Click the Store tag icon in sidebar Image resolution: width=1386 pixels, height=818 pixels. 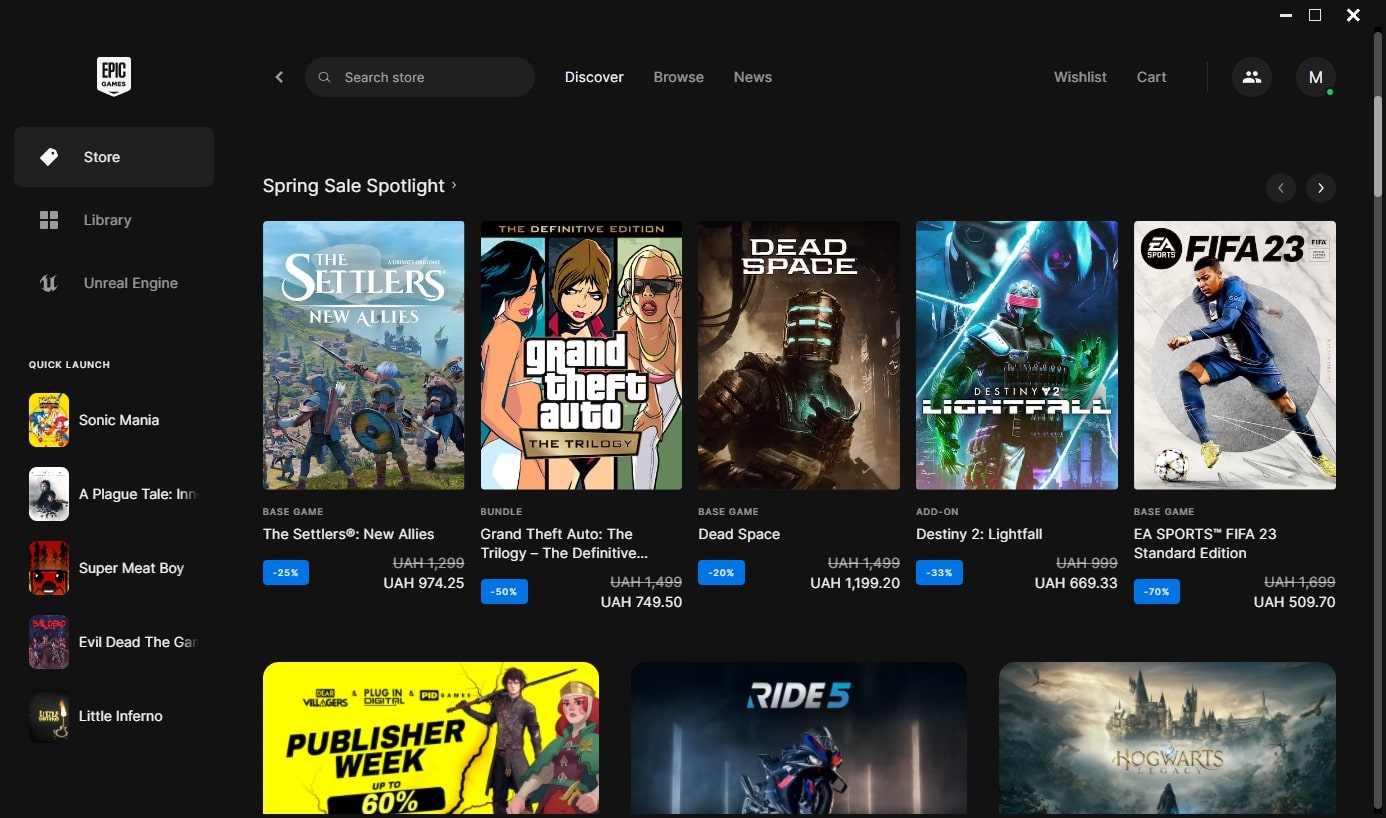(x=49, y=157)
